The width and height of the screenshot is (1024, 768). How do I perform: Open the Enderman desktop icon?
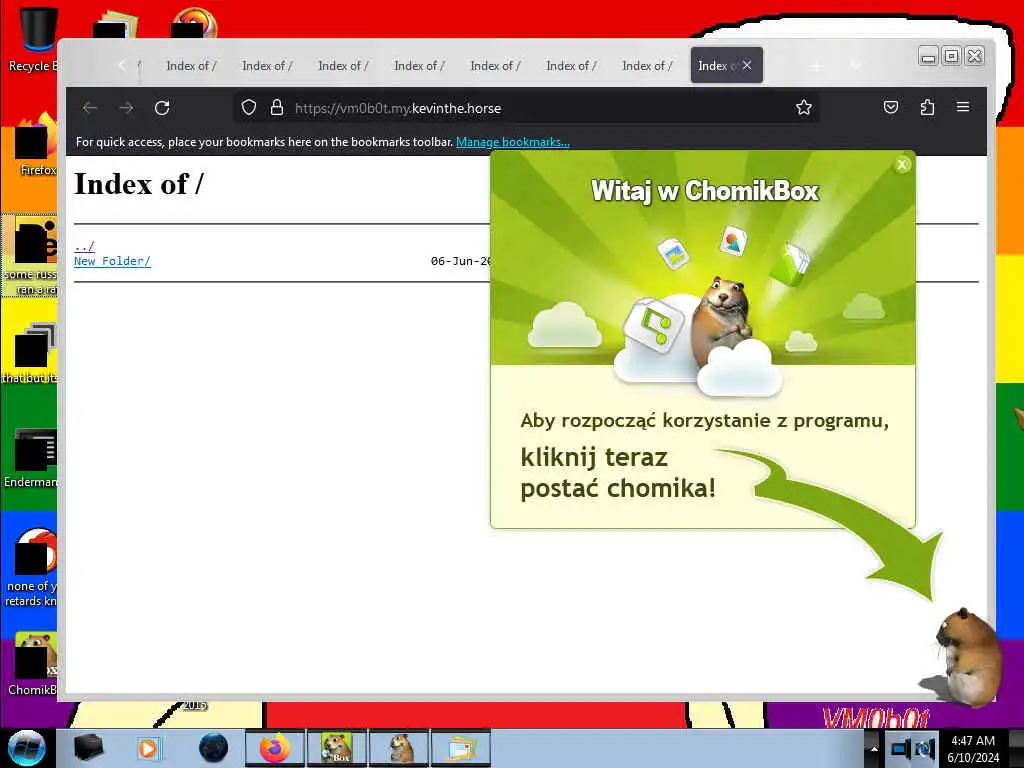[31, 457]
